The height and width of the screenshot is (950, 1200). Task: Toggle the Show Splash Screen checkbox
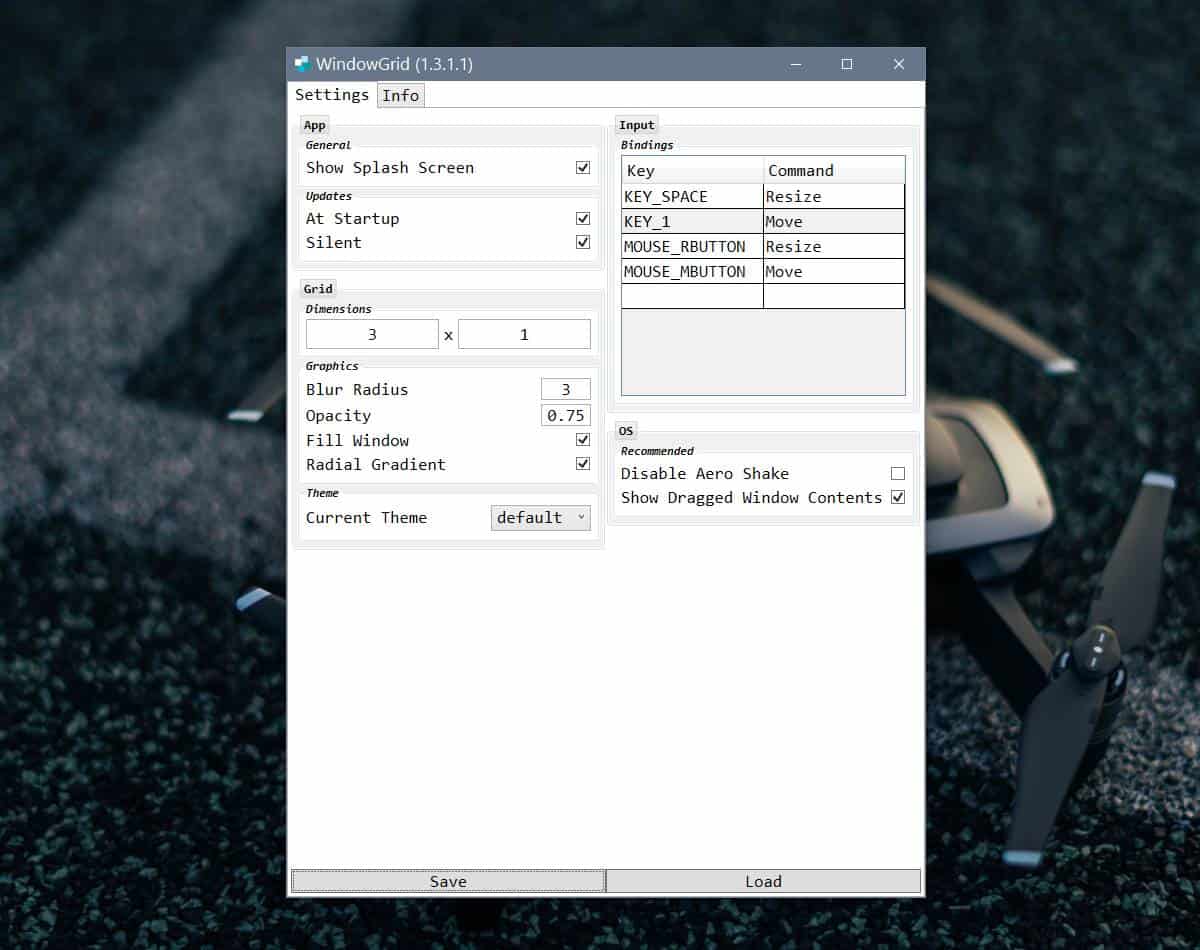pyautogui.click(x=582, y=167)
